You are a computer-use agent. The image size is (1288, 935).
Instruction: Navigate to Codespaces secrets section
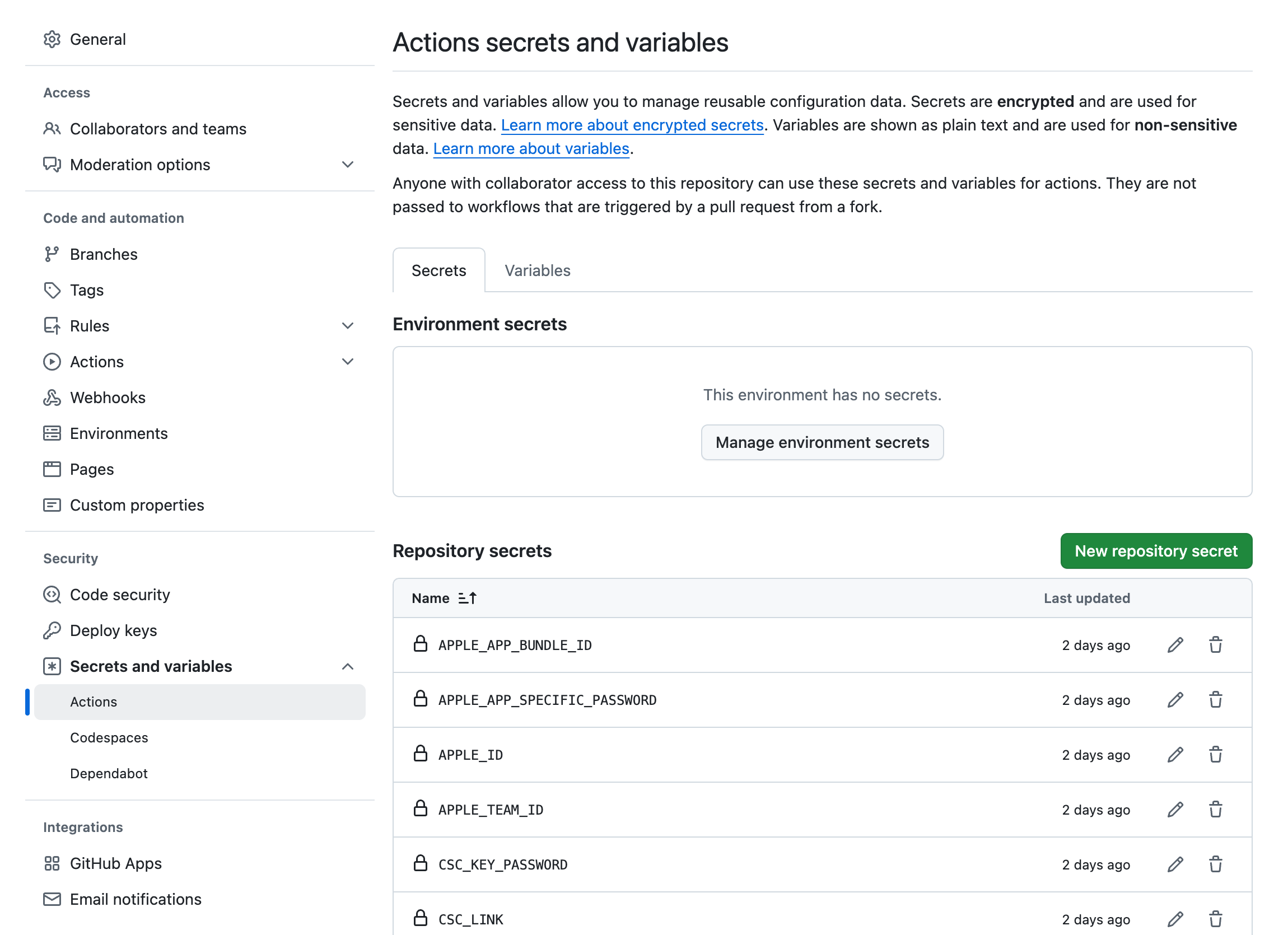(x=110, y=737)
